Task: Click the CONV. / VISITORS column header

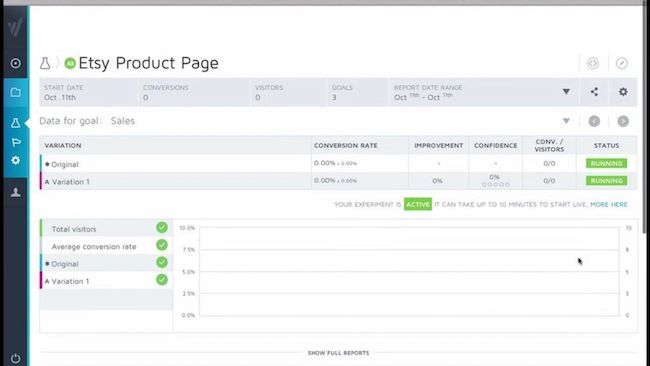Action: [549, 145]
